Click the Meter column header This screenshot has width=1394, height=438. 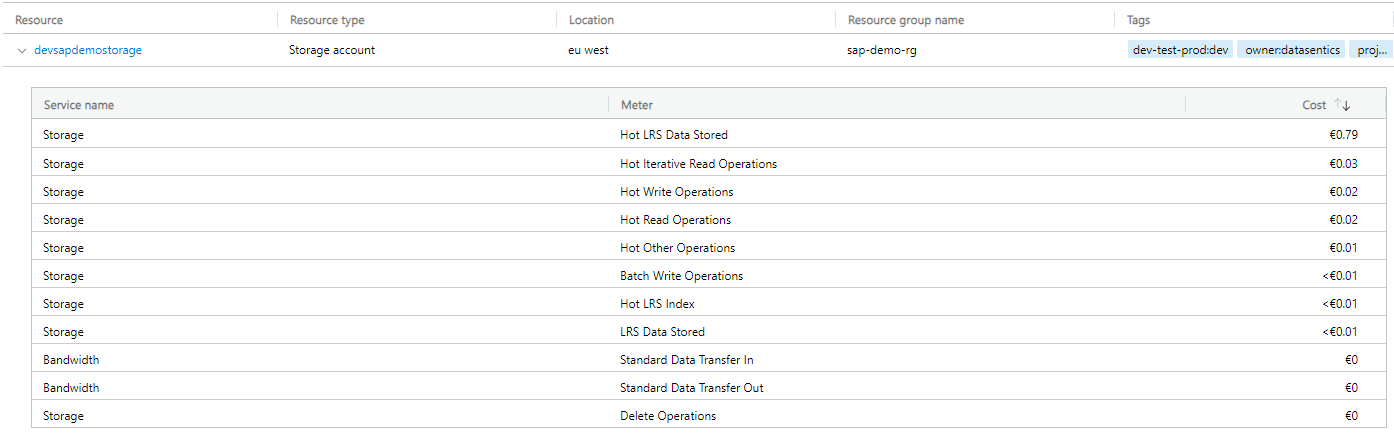click(637, 105)
